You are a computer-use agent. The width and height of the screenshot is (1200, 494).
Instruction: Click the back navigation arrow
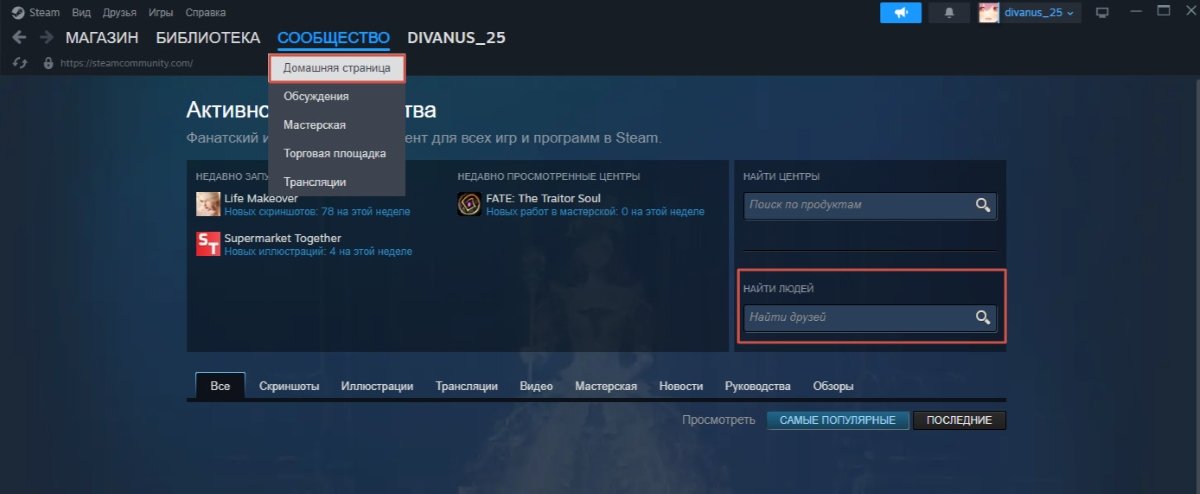click(20, 38)
